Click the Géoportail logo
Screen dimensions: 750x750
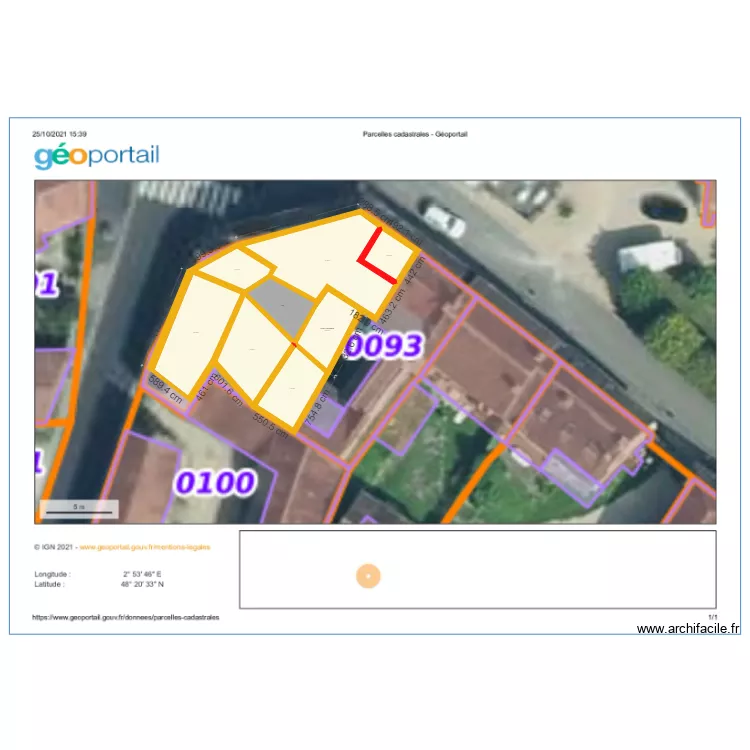[96, 156]
